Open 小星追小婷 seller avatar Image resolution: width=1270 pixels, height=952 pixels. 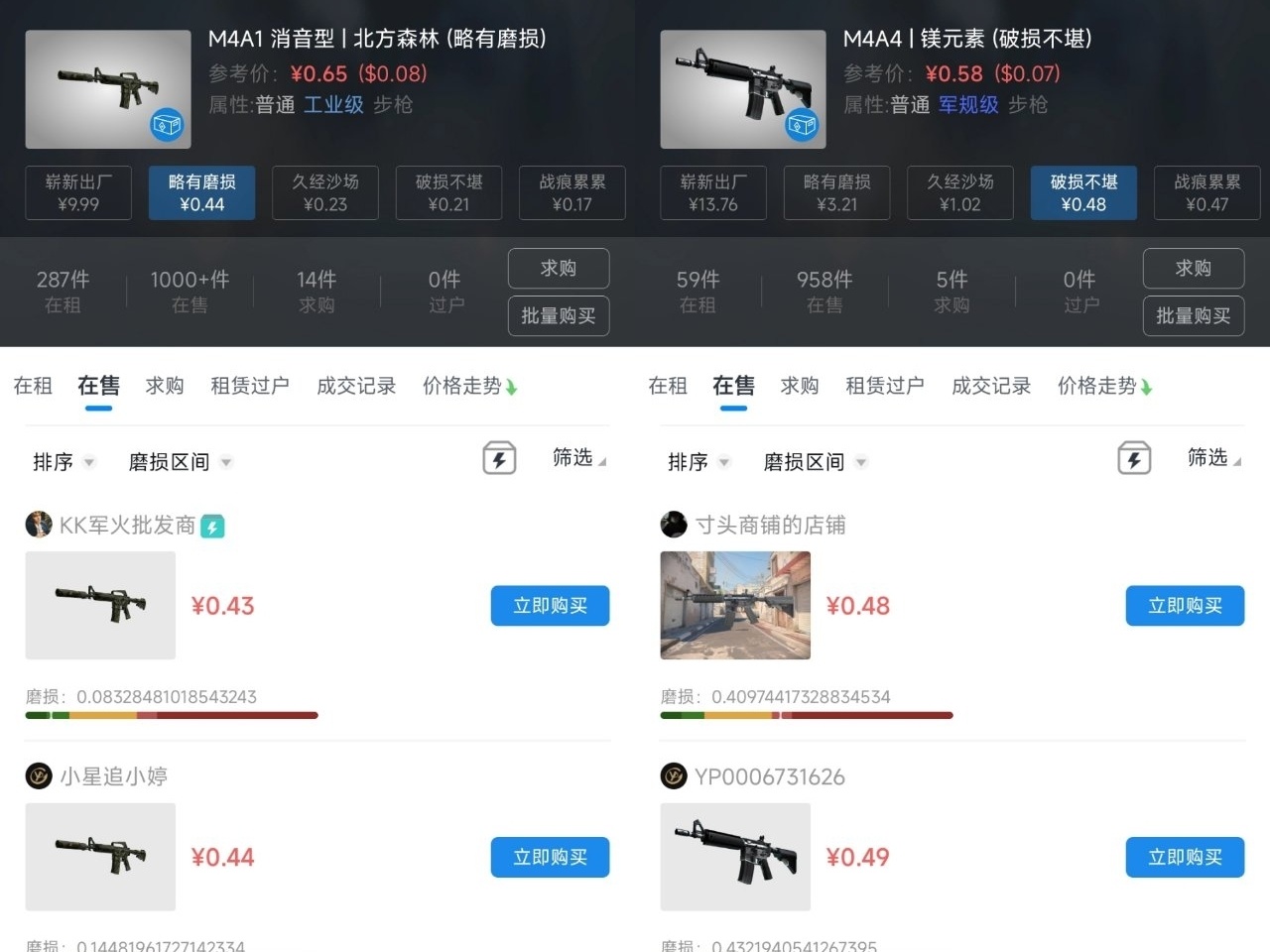point(39,775)
